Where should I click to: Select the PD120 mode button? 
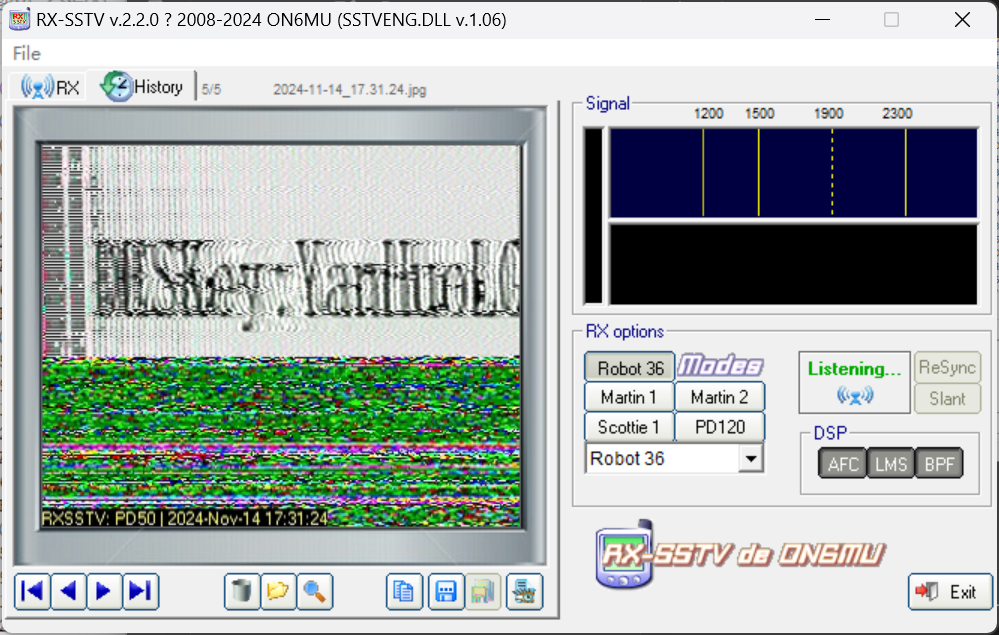[719, 427]
